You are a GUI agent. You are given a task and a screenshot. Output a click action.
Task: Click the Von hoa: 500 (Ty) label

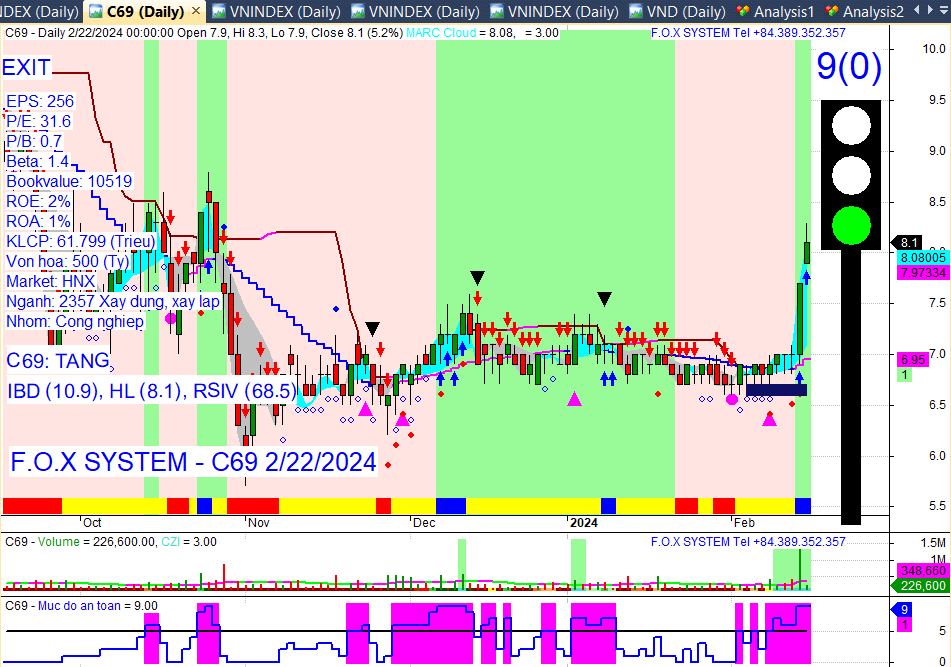pyautogui.click(x=68, y=261)
